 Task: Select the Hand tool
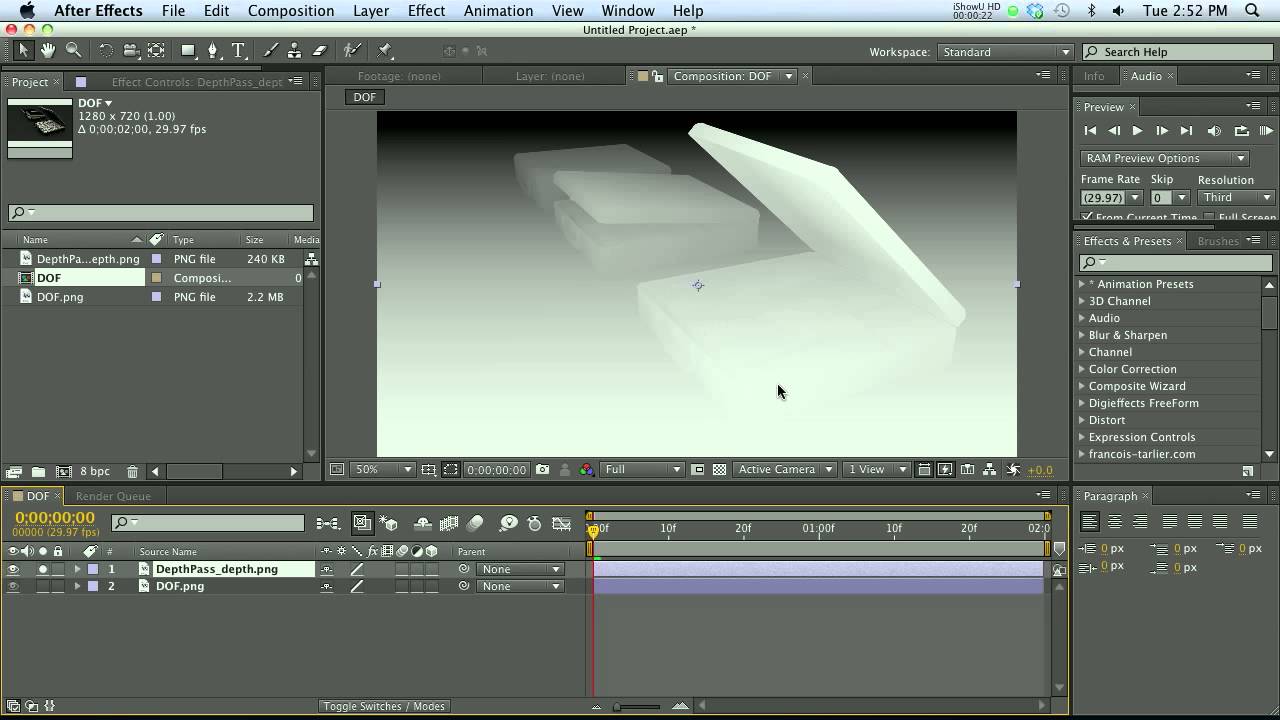pyautogui.click(x=48, y=50)
